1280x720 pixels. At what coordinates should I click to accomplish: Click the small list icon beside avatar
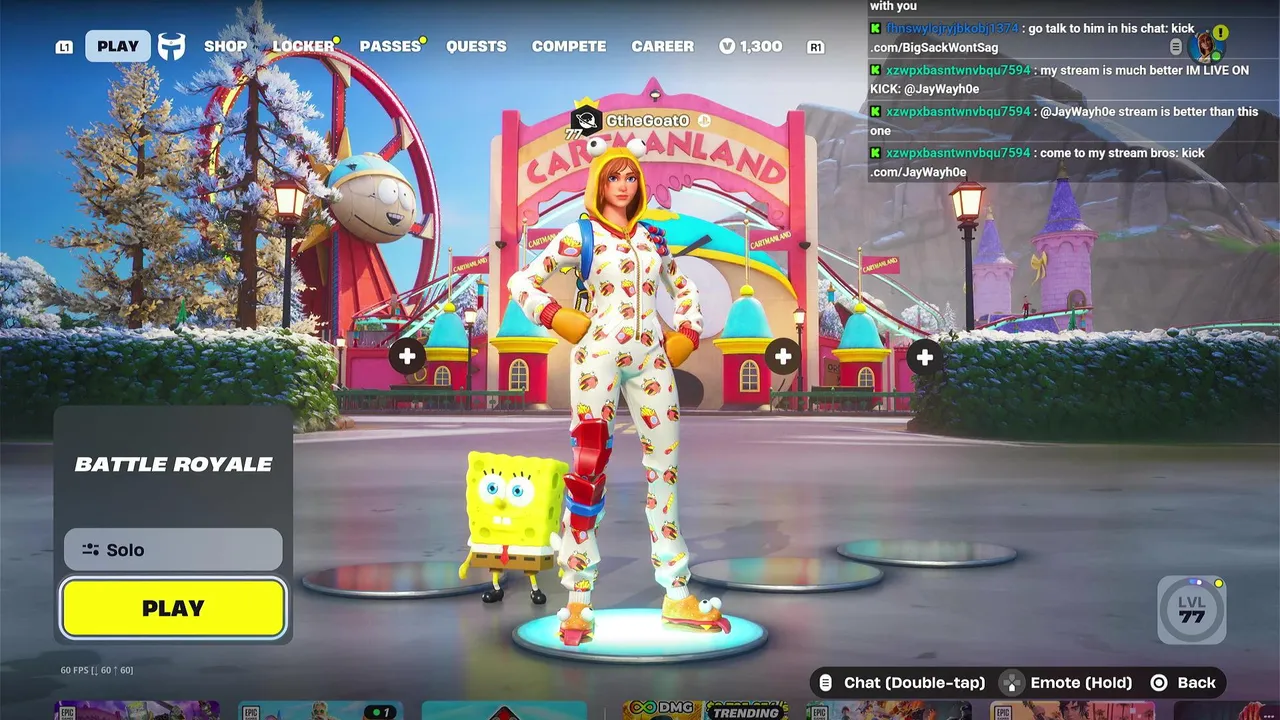tap(1176, 47)
